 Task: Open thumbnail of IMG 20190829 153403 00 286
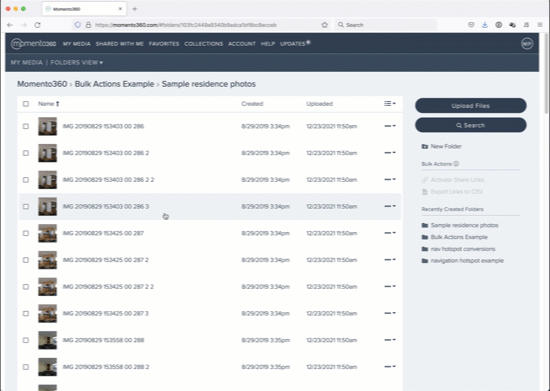[x=47, y=126]
